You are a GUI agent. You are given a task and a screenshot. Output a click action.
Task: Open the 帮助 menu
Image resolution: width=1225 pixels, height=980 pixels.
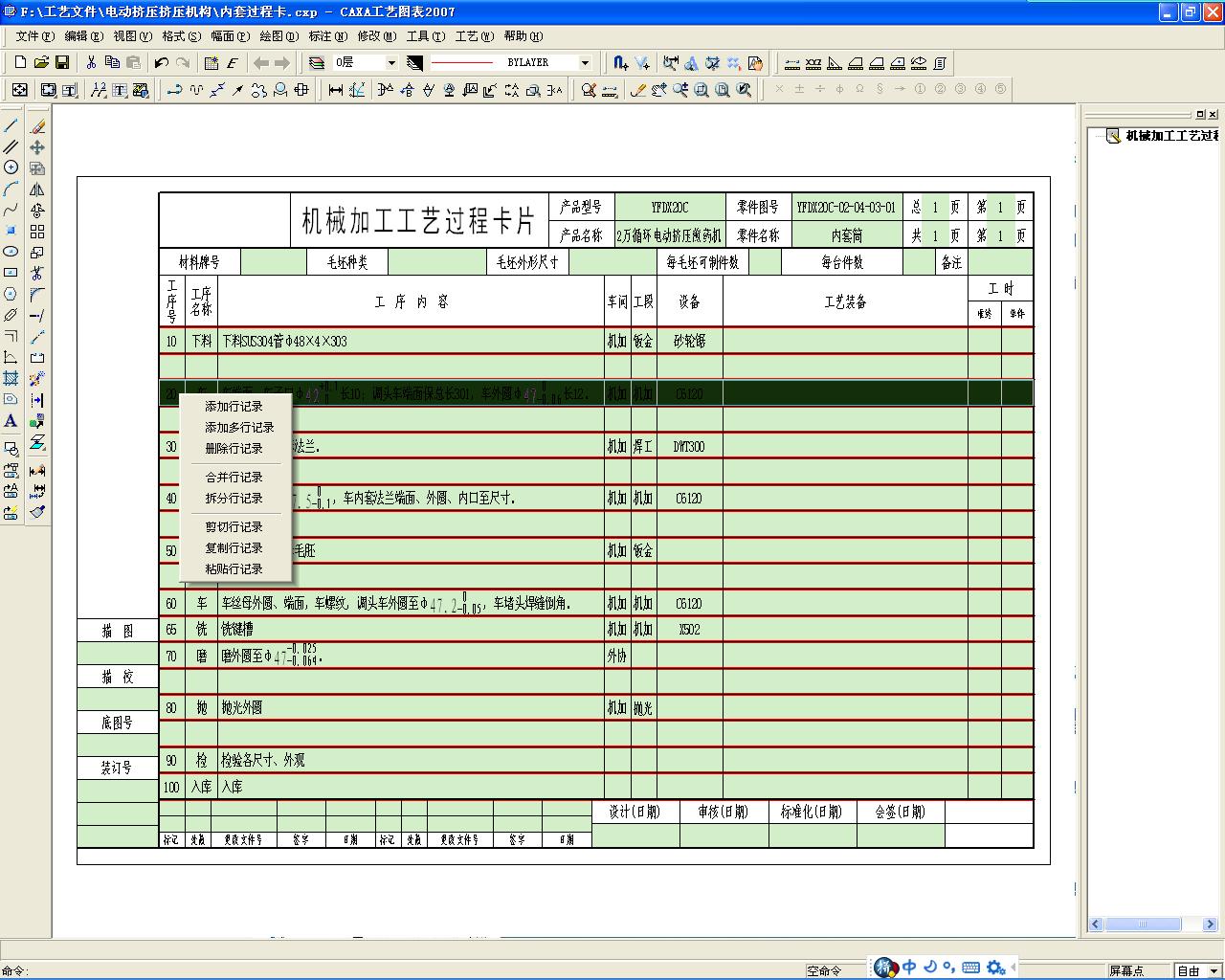[x=523, y=36]
